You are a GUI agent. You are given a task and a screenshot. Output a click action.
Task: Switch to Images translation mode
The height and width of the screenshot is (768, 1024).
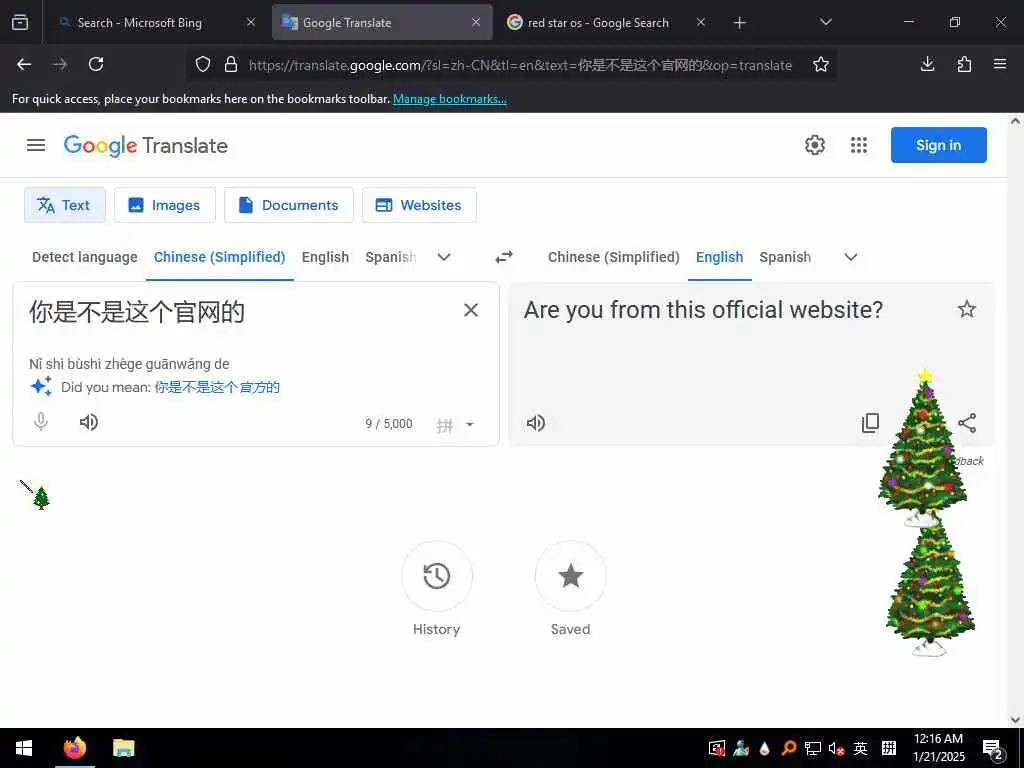(x=165, y=205)
